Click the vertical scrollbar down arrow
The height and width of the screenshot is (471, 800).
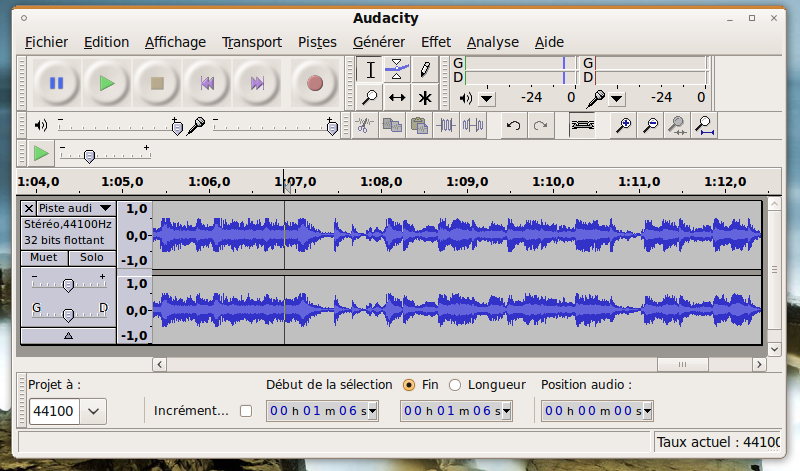(774, 350)
